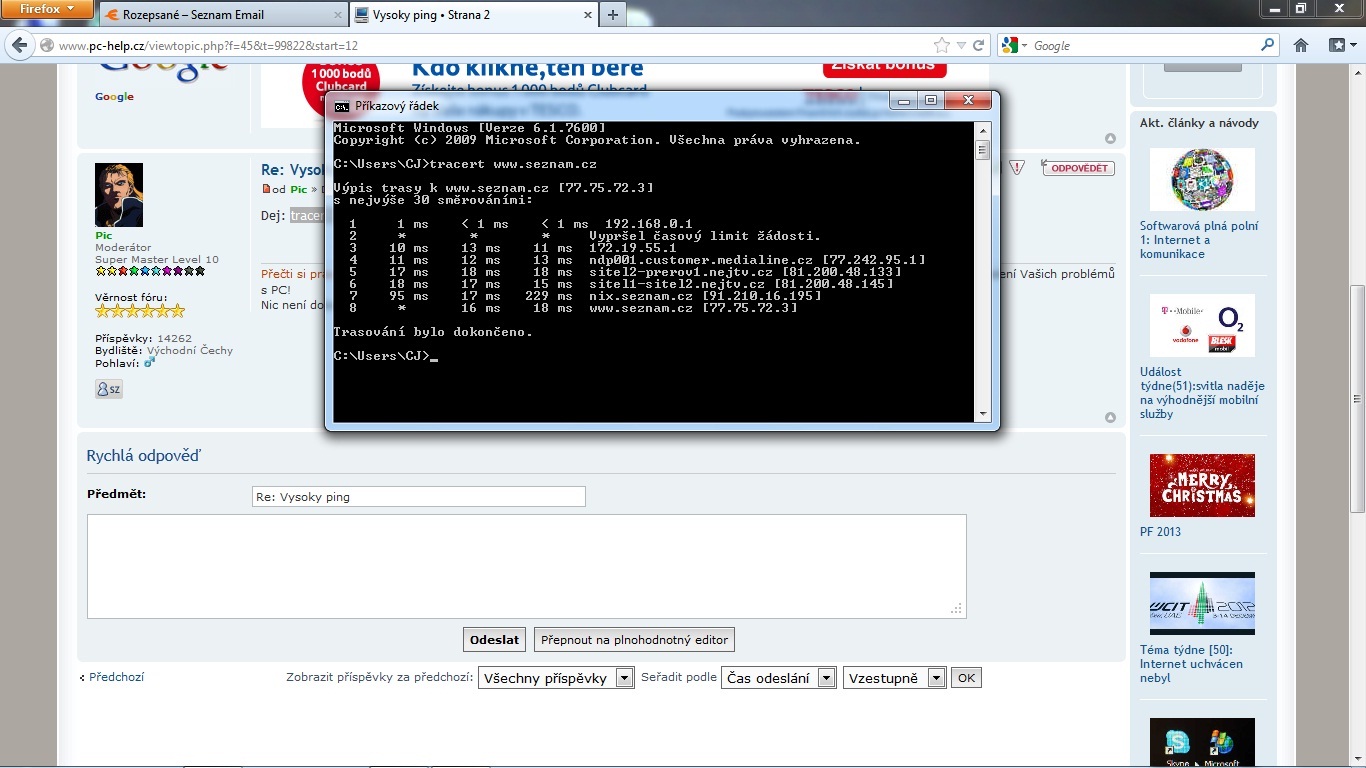Screen dimensions: 1366x768
Task: Click the WCIT 2012 thumbnail image
Action: [x=1202, y=603]
